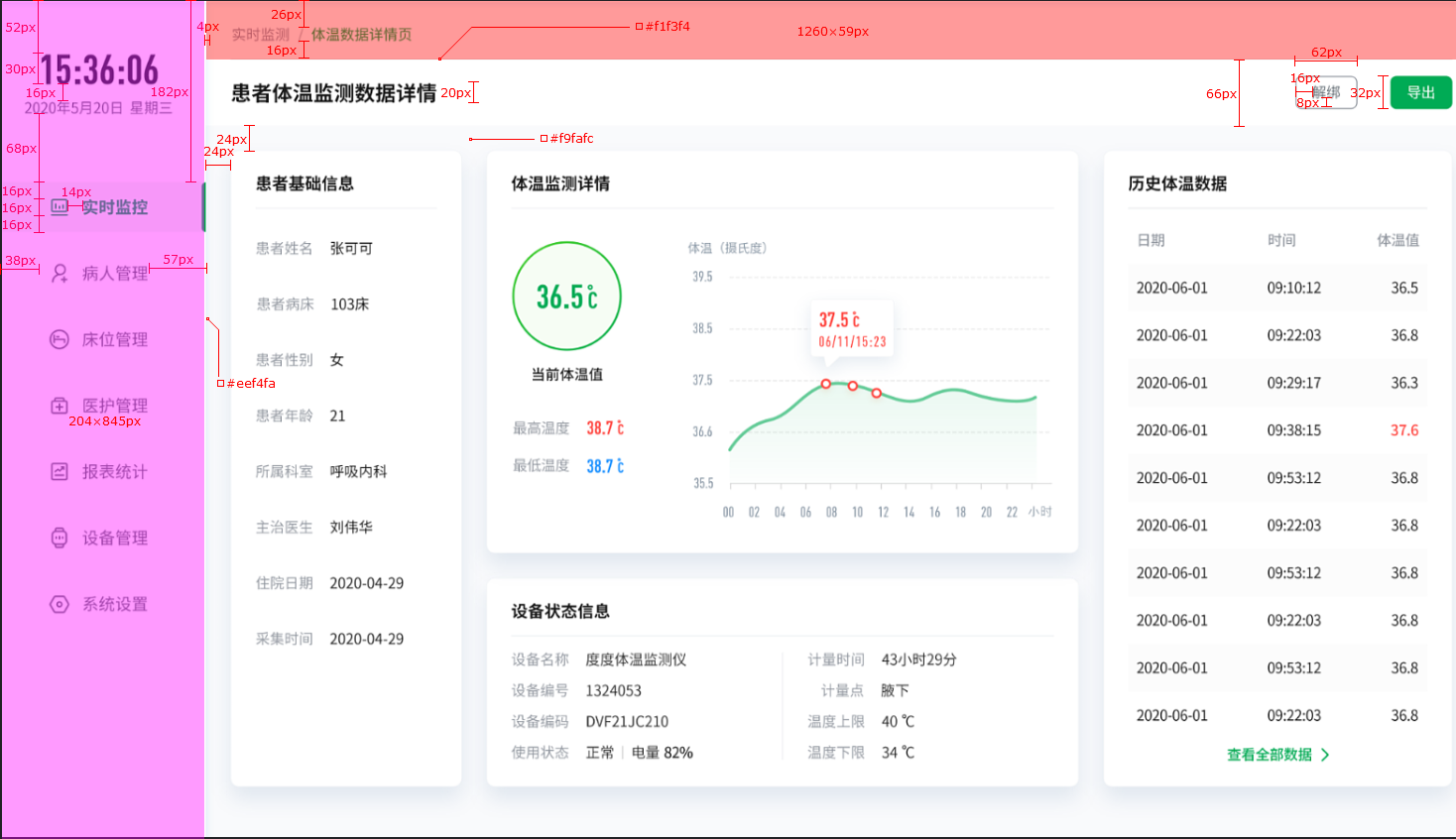
Task: Click the 系统设置 gear icon
Action: (60, 604)
